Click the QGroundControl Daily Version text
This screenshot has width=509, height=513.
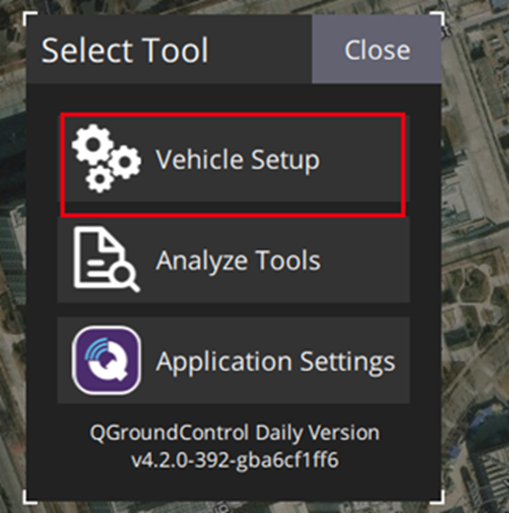pyautogui.click(x=234, y=432)
